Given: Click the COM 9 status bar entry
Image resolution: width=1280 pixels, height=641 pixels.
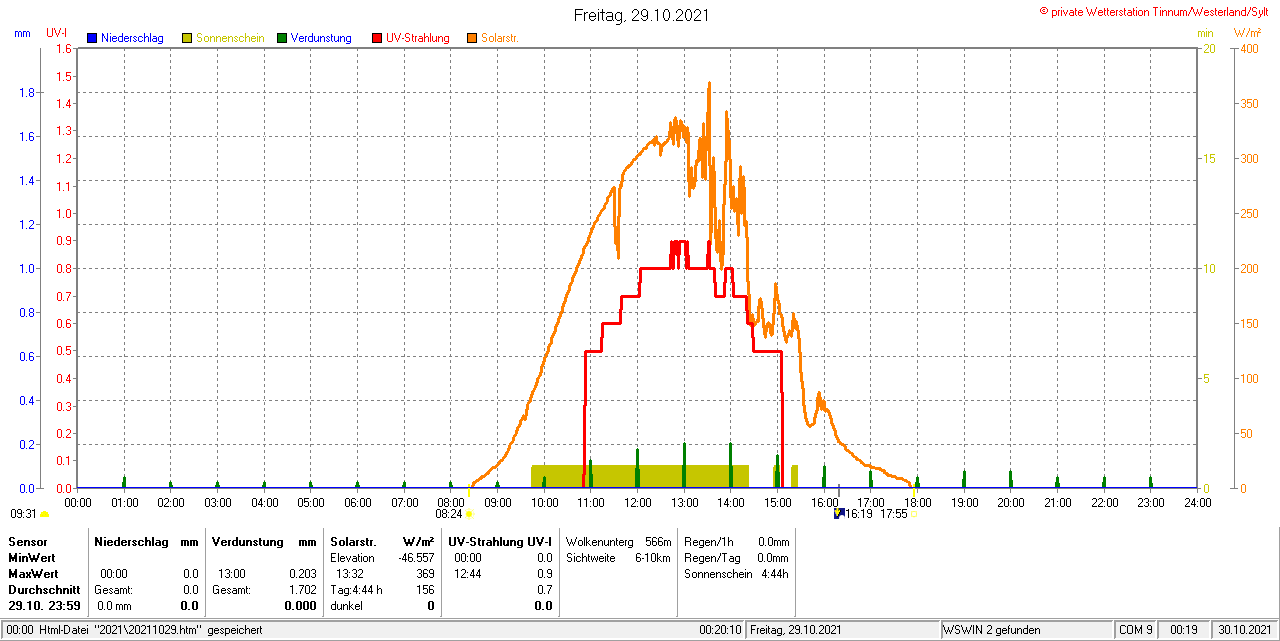Looking at the screenshot, I should 1136,630.
